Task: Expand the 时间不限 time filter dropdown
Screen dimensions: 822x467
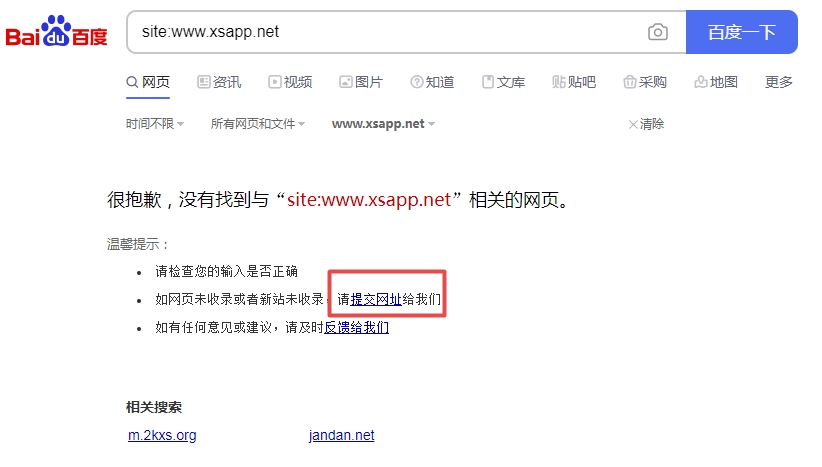Action: [x=155, y=124]
